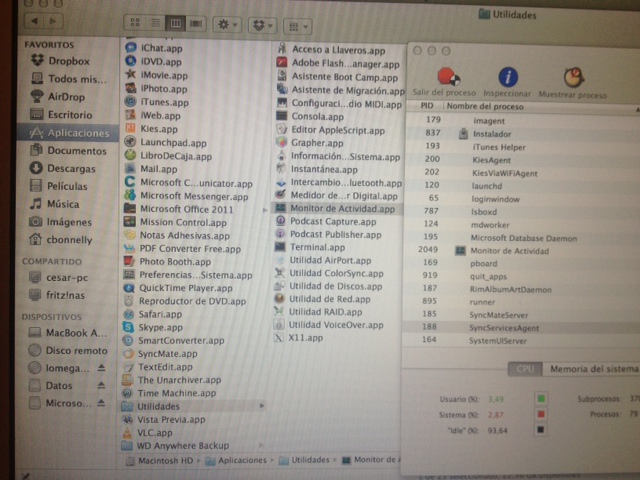Open the Finder action gear dropdown
Image resolution: width=640 pixels, height=480 pixels.
tap(227, 25)
